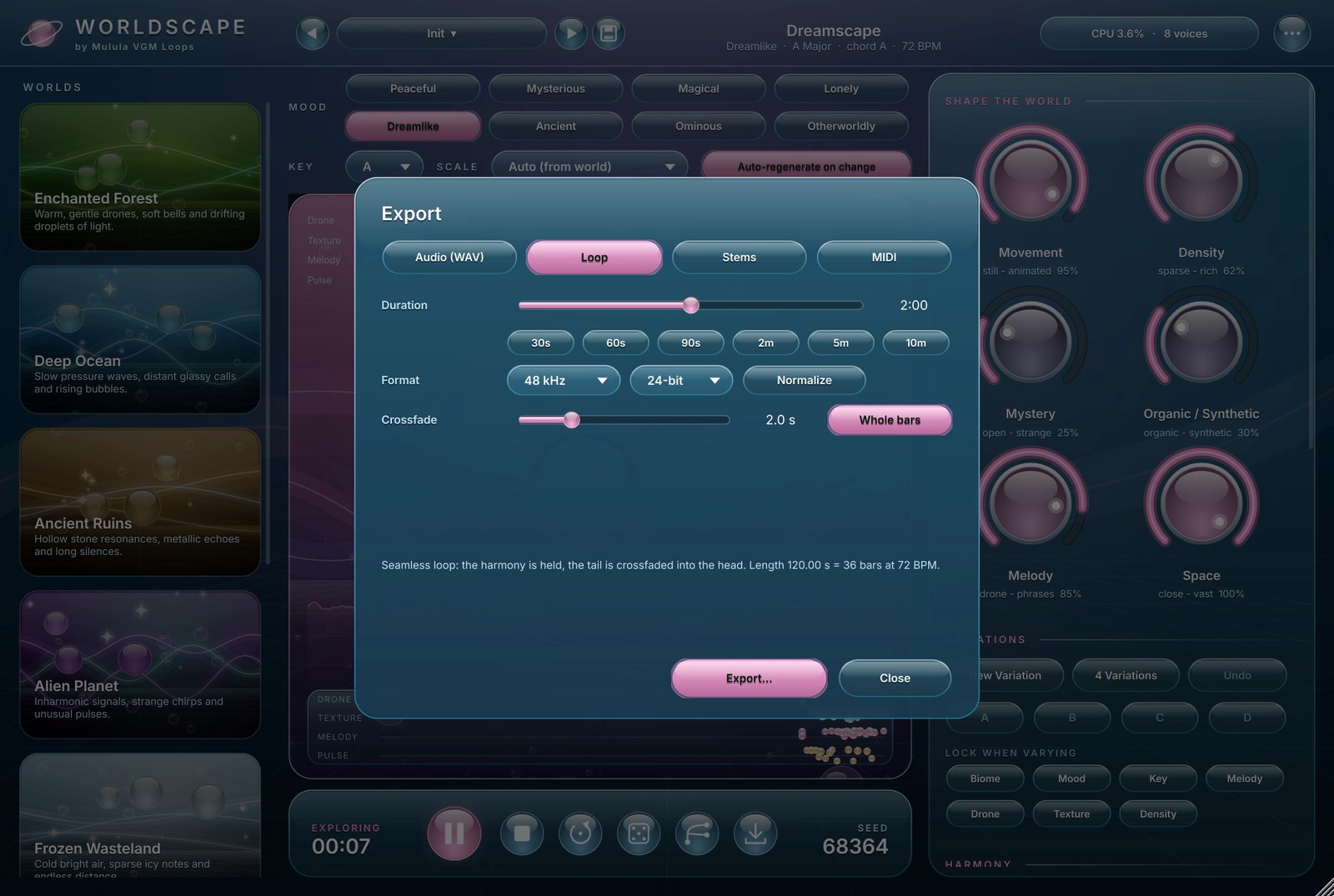Toggle Auto-regenerate on change

pos(806,167)
